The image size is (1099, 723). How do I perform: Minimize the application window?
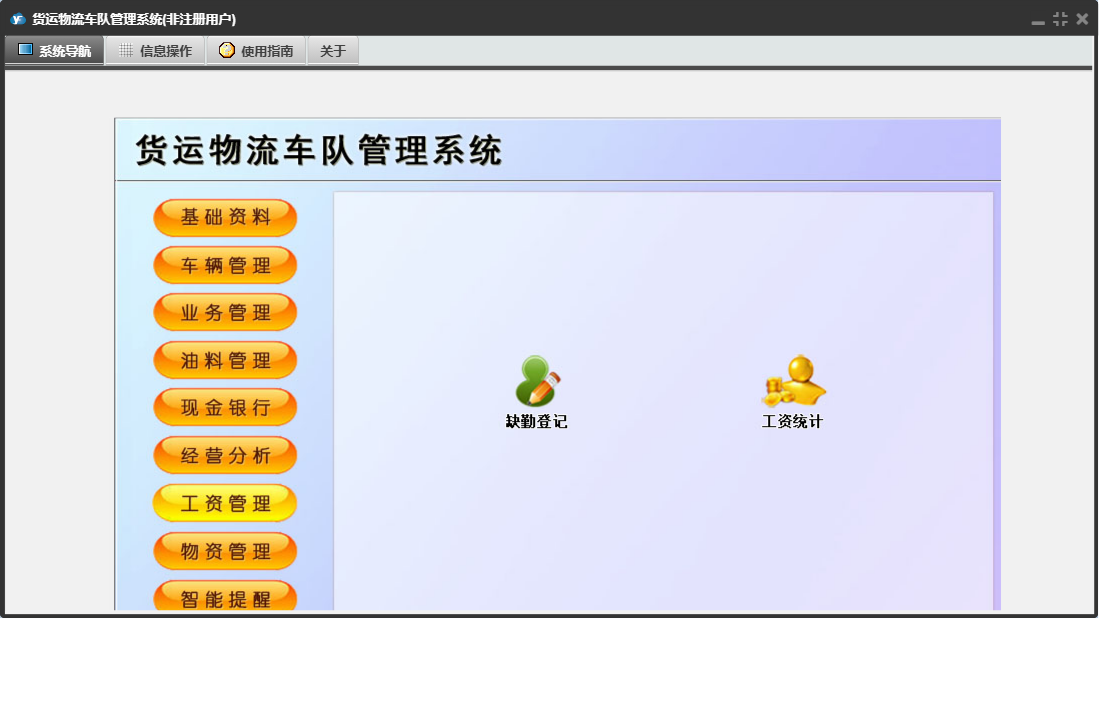(1038, 20)
